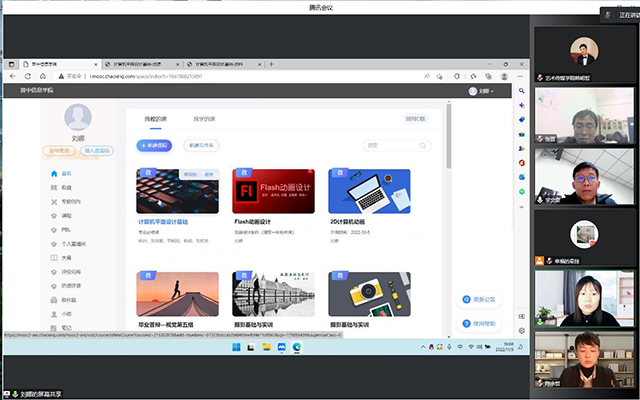
Task: Open the 计算机平面设计基础 course link
Action: (163, 222)
